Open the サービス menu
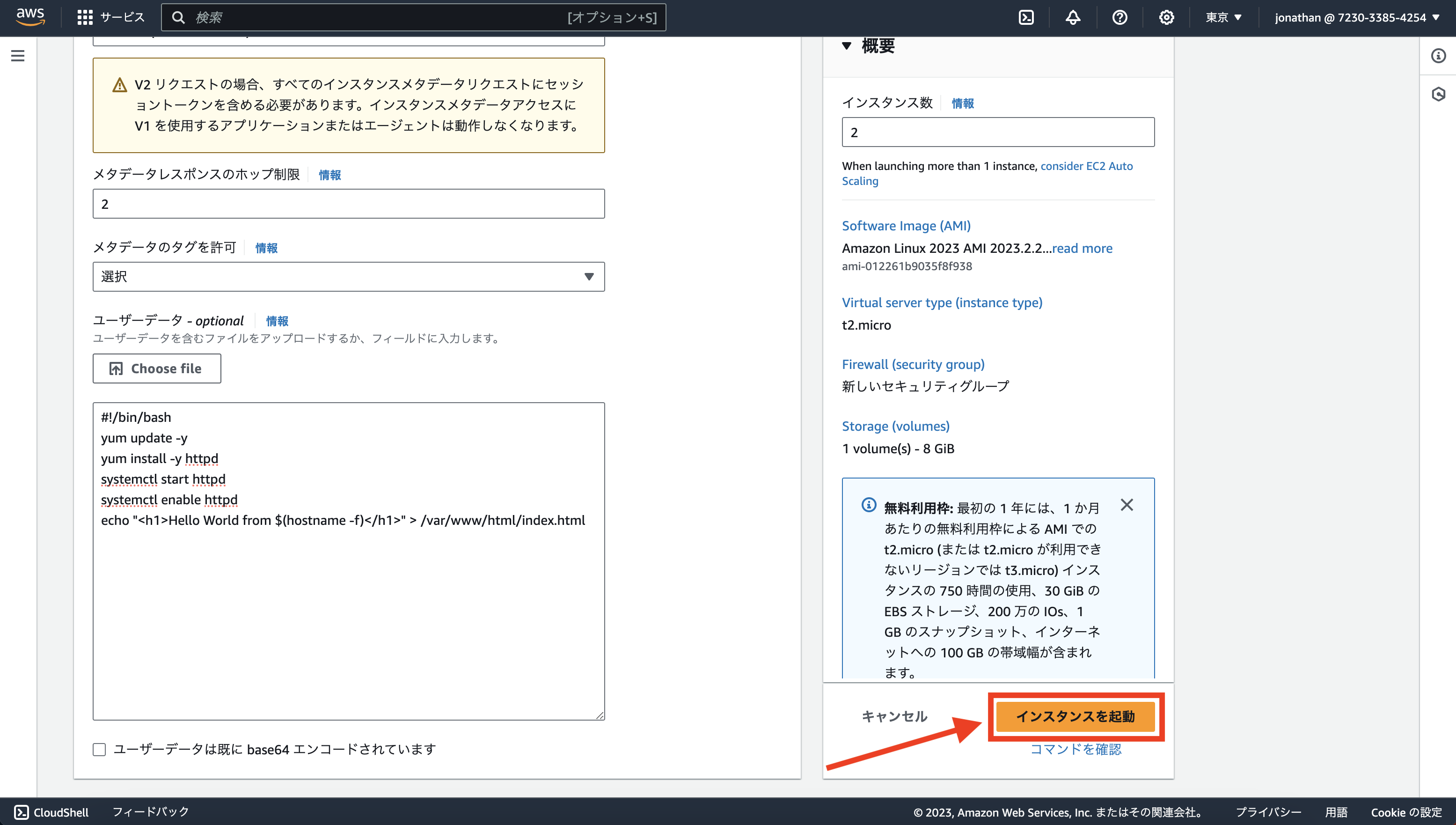The height and width of the screenshot is (825, 1456). [111, 17]
